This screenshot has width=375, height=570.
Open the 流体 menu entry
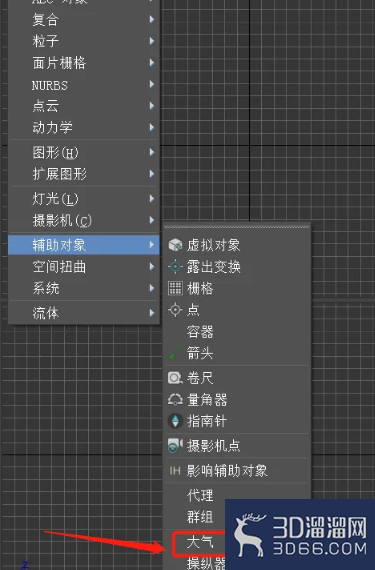tap(84, 313)
